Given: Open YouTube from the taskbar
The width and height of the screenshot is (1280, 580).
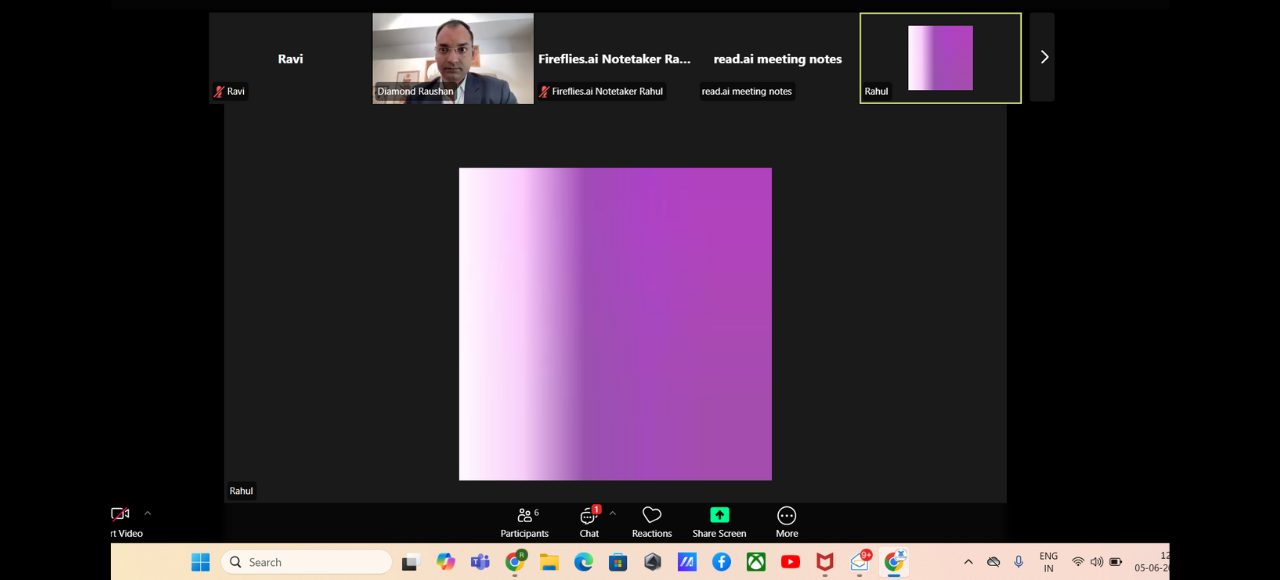Looking at the screenshot, I should coord(790,562).
